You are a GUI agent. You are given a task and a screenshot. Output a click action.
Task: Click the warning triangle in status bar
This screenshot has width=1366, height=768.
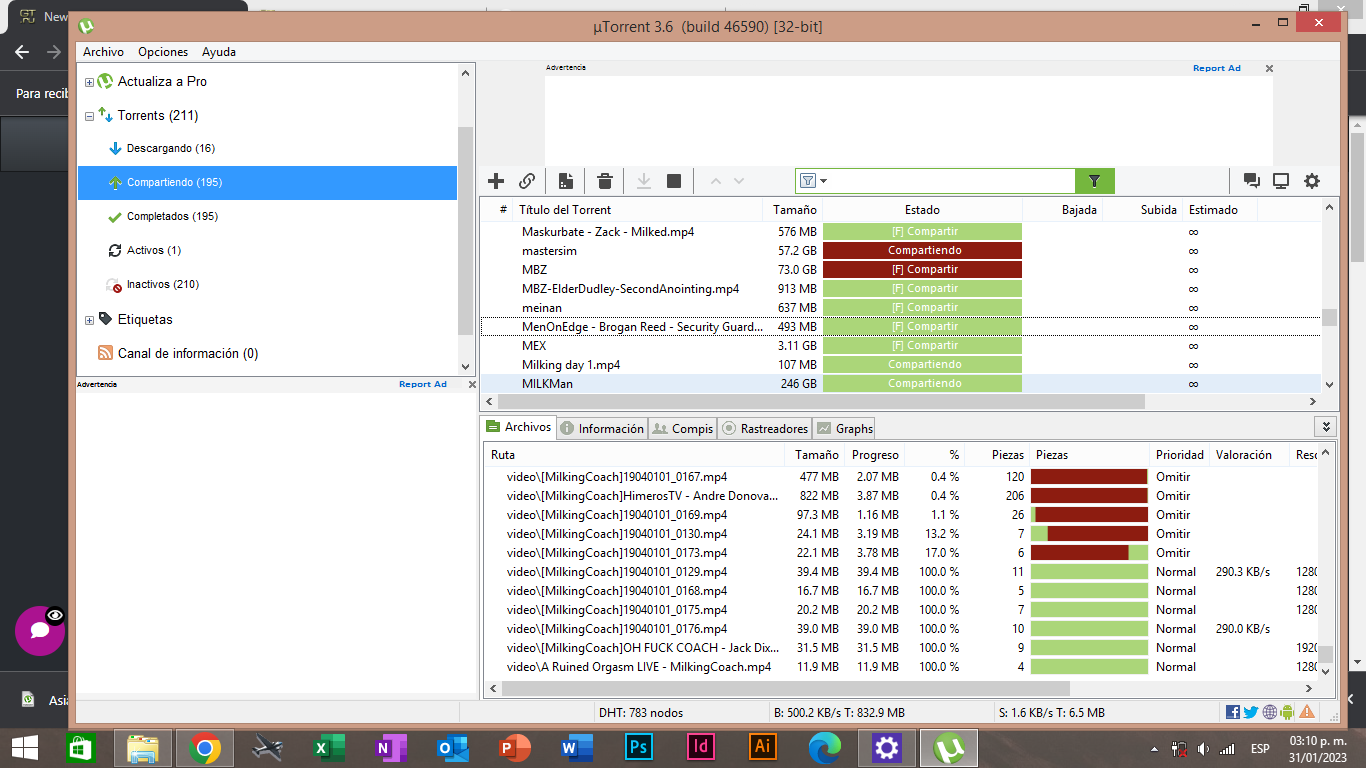point(1307,712)
